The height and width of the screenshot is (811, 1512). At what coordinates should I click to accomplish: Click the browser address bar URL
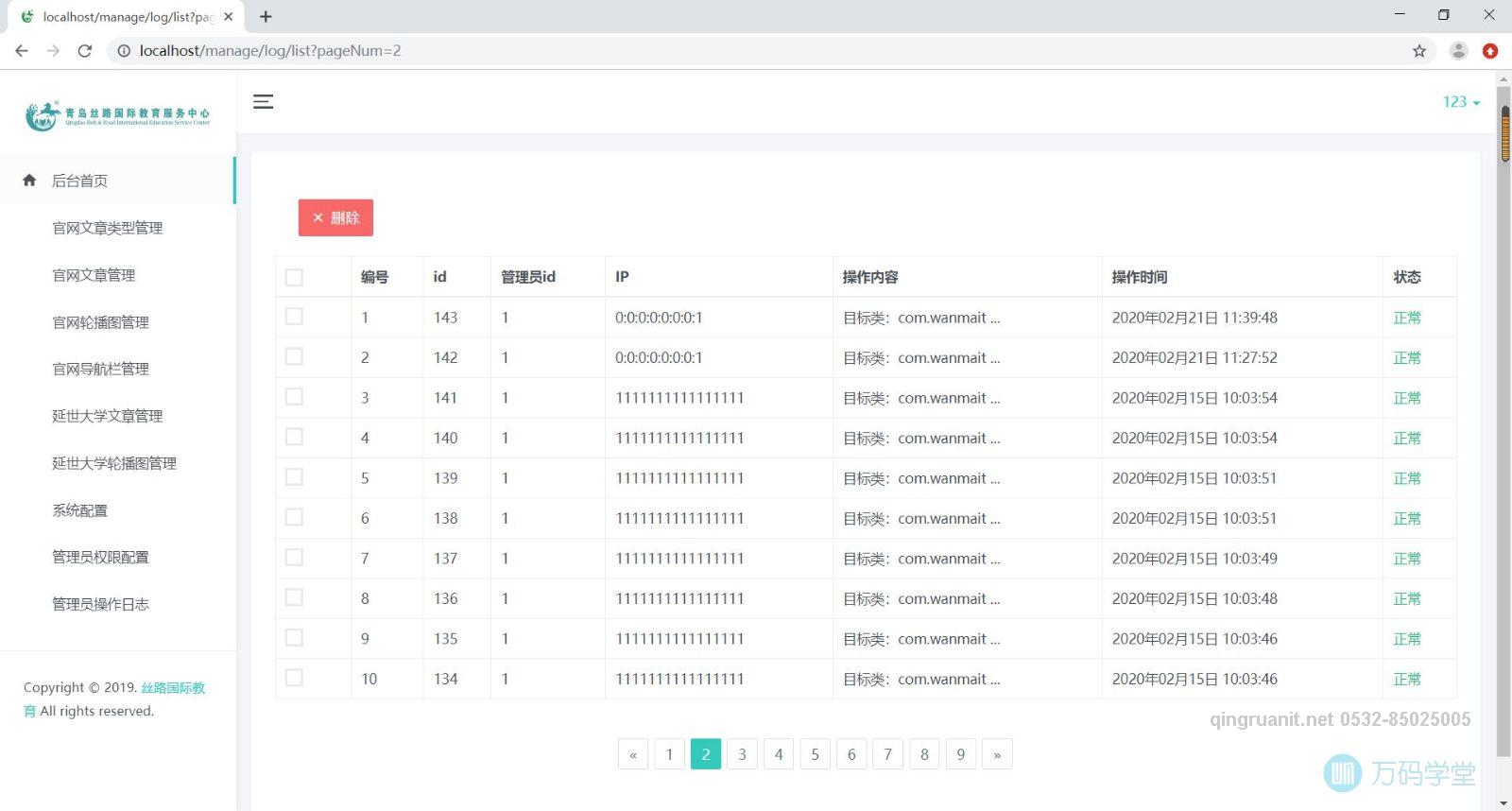(270, 51)
